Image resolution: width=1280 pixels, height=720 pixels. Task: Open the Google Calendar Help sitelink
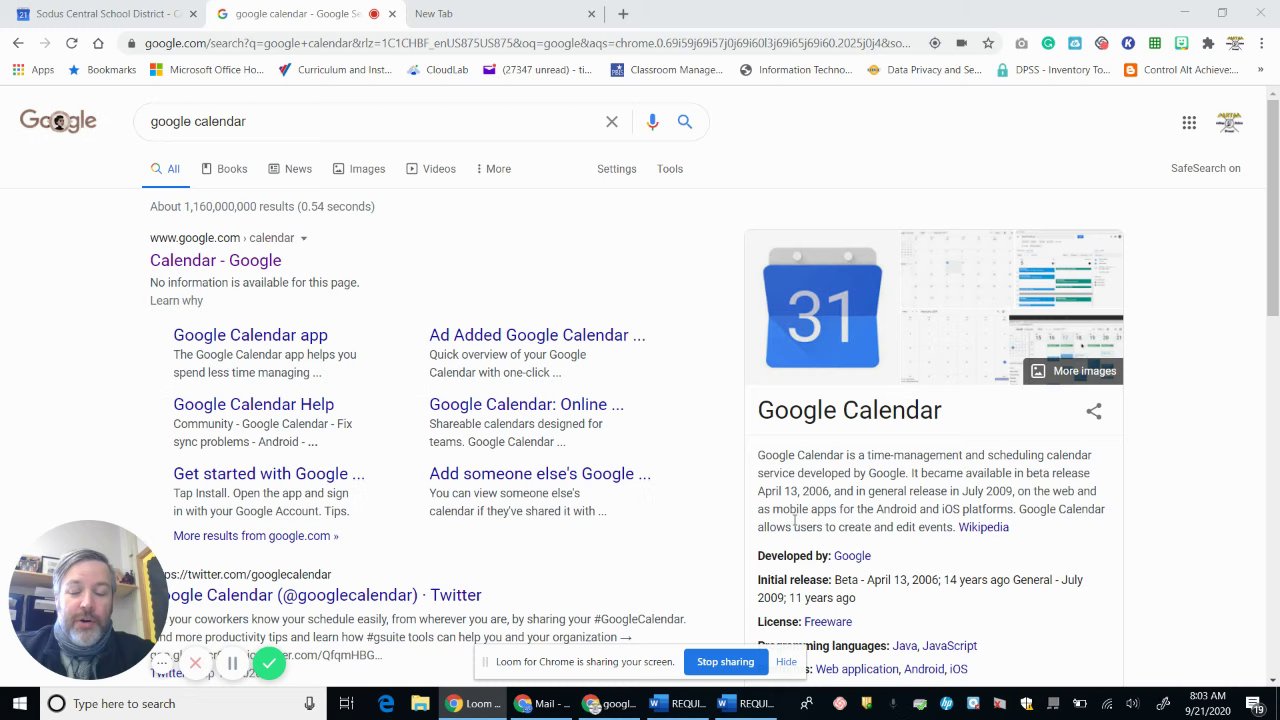tap(253, 404)
